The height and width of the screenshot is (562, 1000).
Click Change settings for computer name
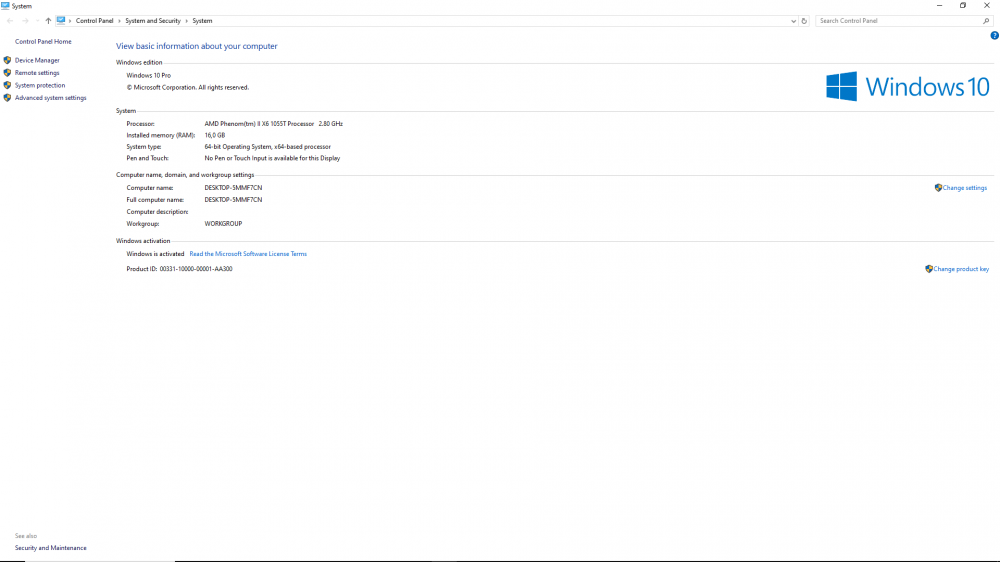[964, 188]
